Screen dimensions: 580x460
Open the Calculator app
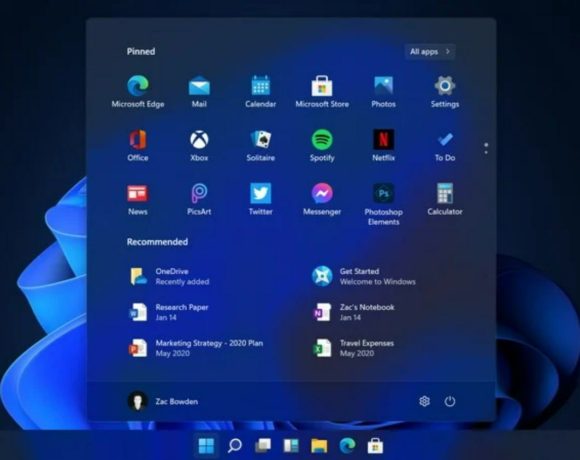pyautogui.click(x=445, y=199)
